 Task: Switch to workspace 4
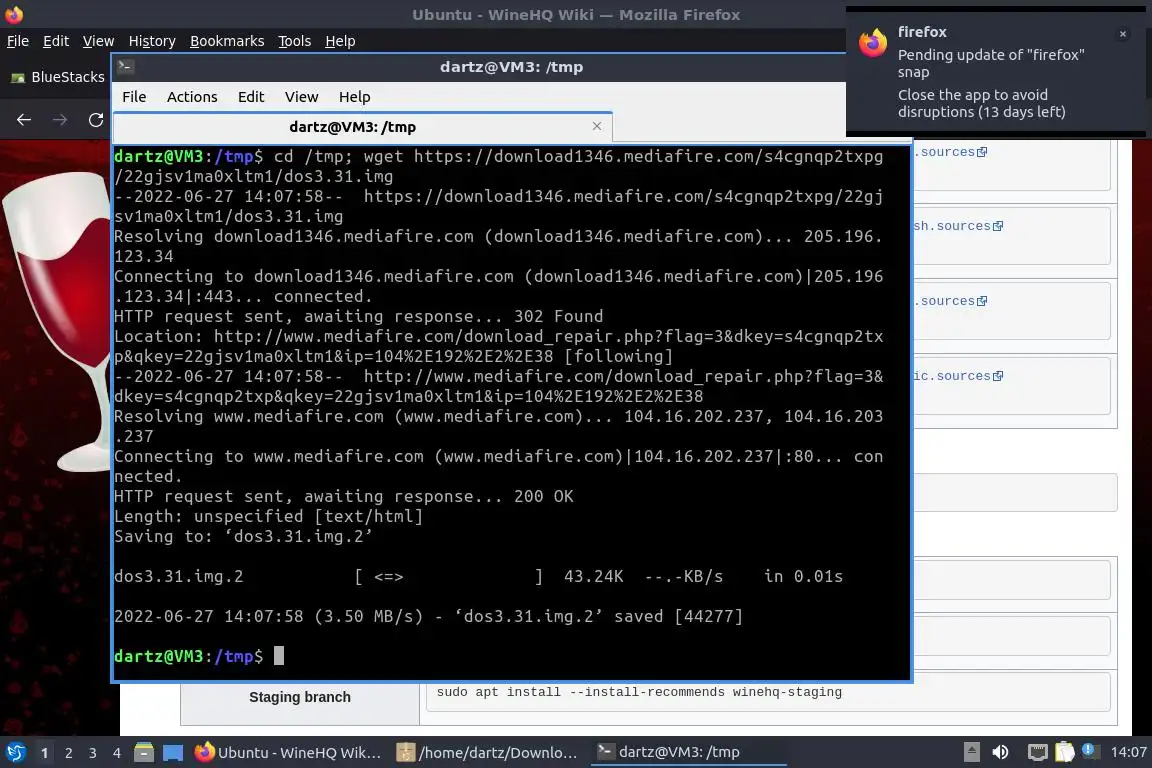(116, 753)
